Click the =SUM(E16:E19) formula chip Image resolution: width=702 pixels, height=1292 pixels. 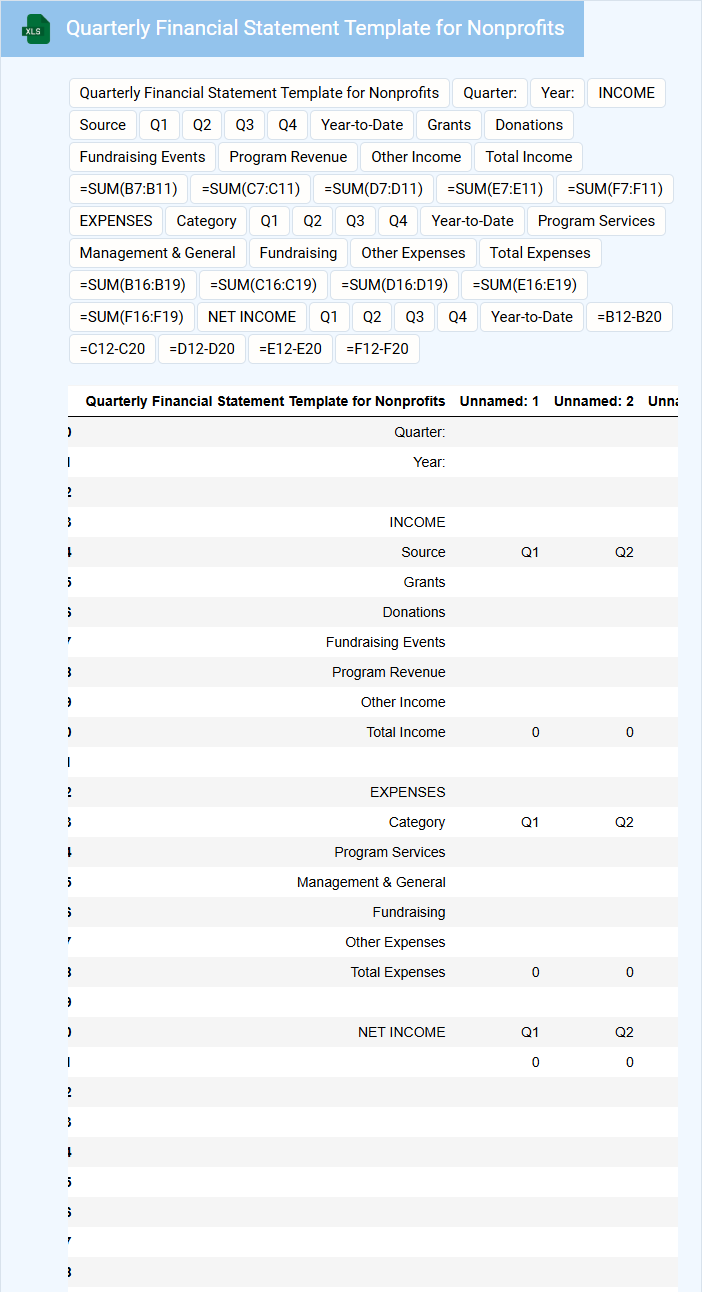tap(525, 285)
